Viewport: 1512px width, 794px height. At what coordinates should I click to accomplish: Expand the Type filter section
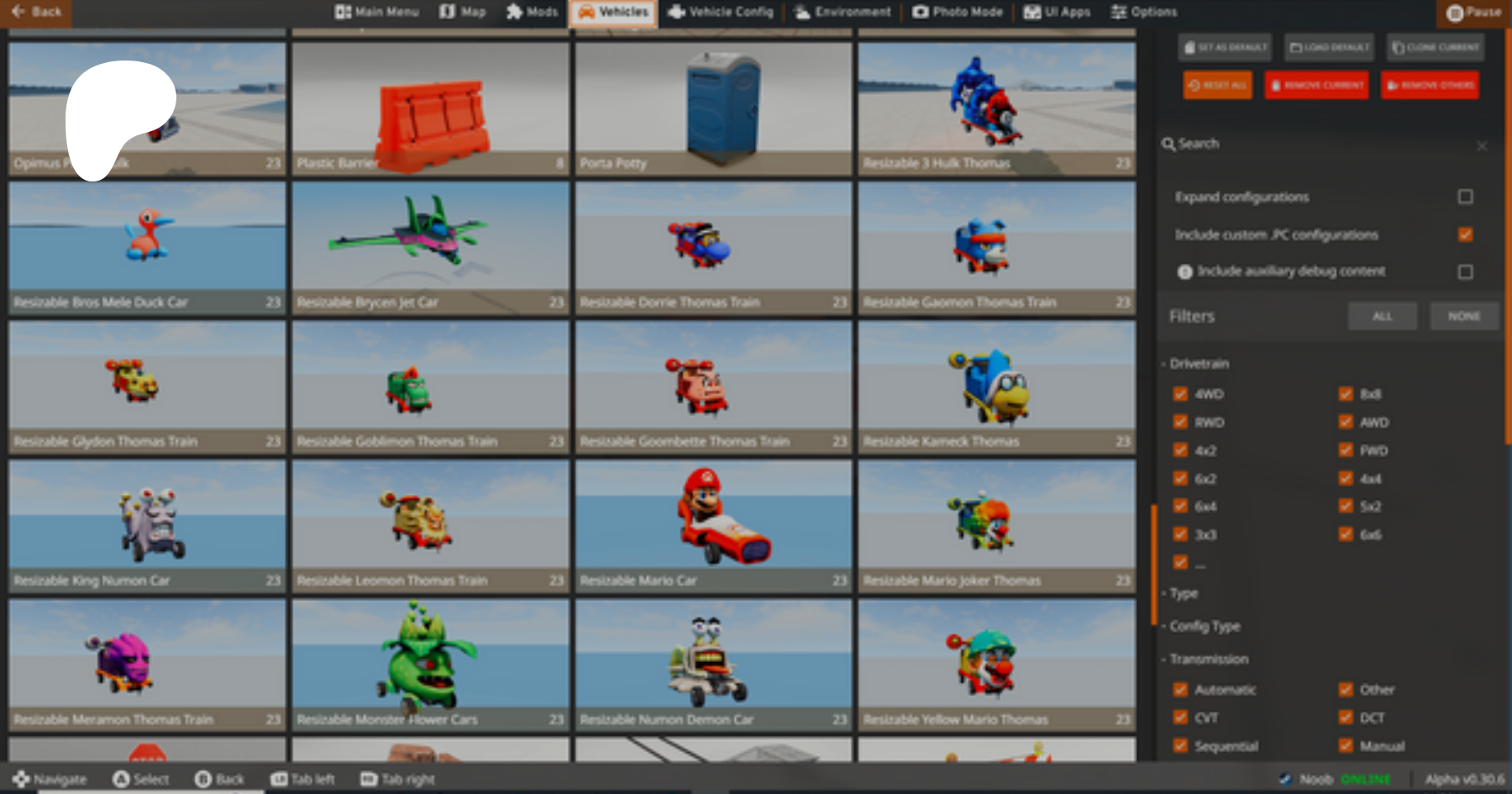coord(1183,593)
